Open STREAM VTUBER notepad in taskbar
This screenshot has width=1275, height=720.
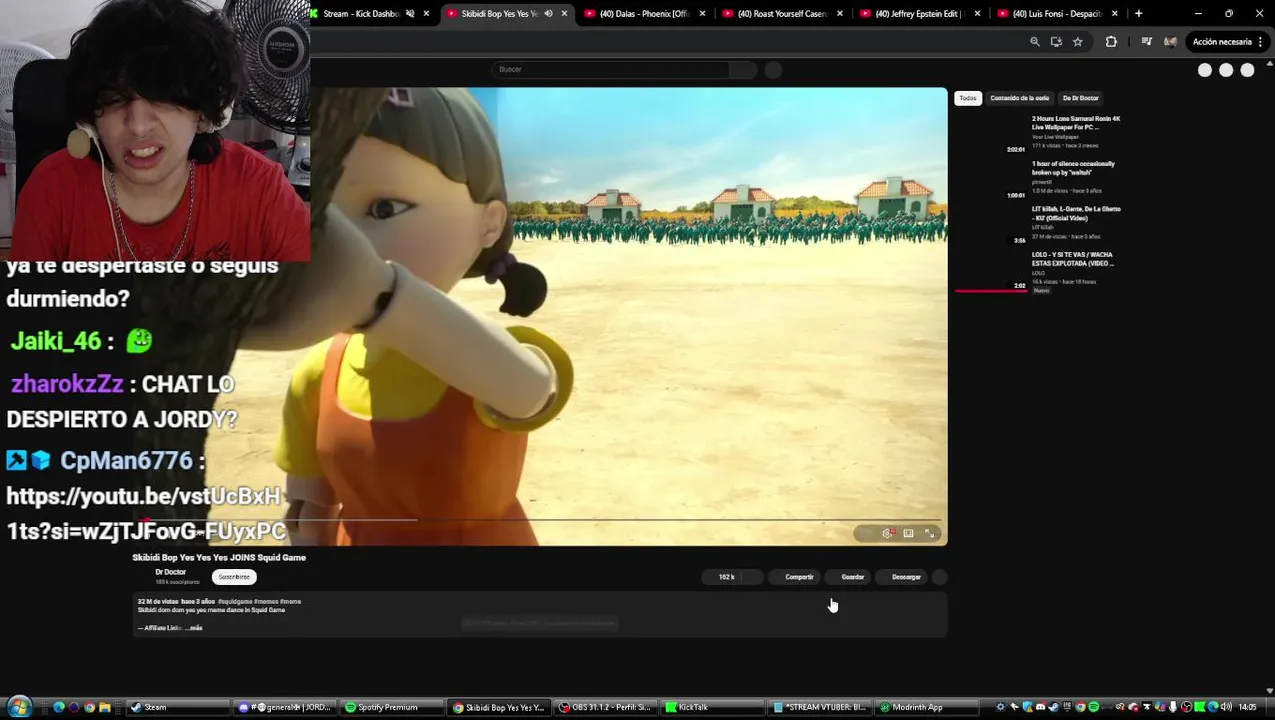tap(820, 707)
